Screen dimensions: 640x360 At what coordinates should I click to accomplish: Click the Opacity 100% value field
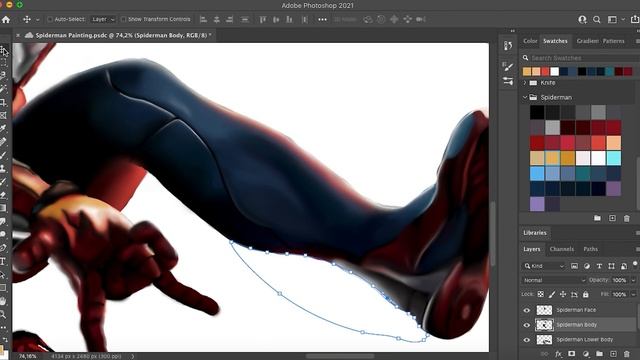(619, 280)
